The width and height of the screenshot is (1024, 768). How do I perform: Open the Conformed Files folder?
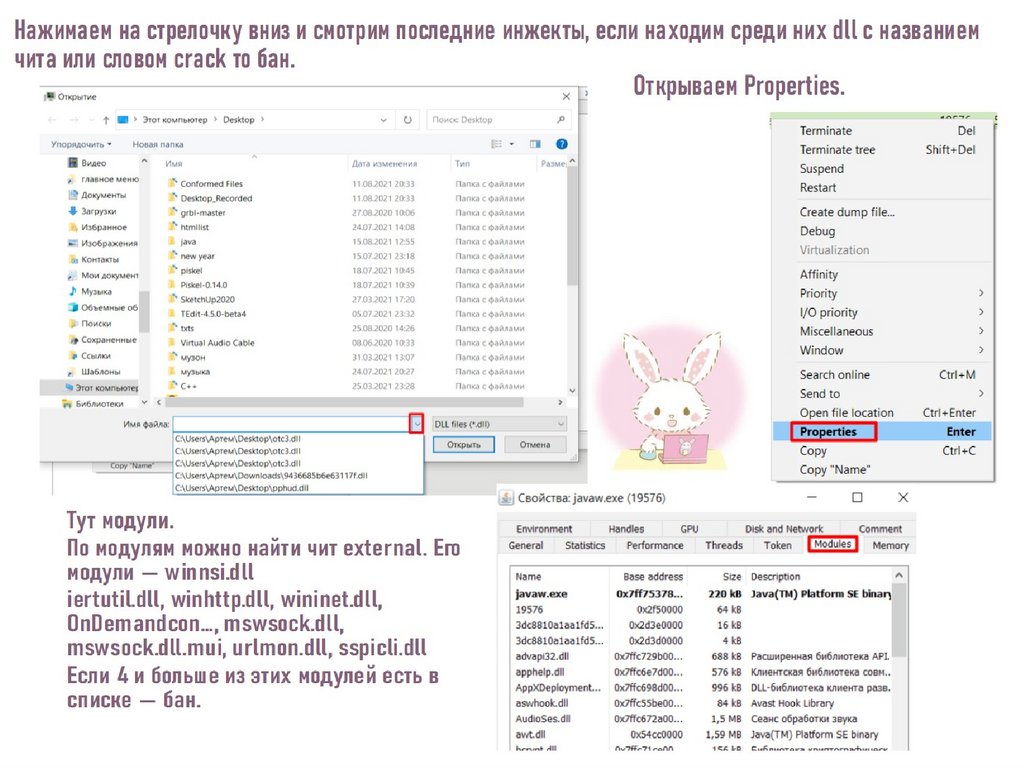click(x=211, y=184)
